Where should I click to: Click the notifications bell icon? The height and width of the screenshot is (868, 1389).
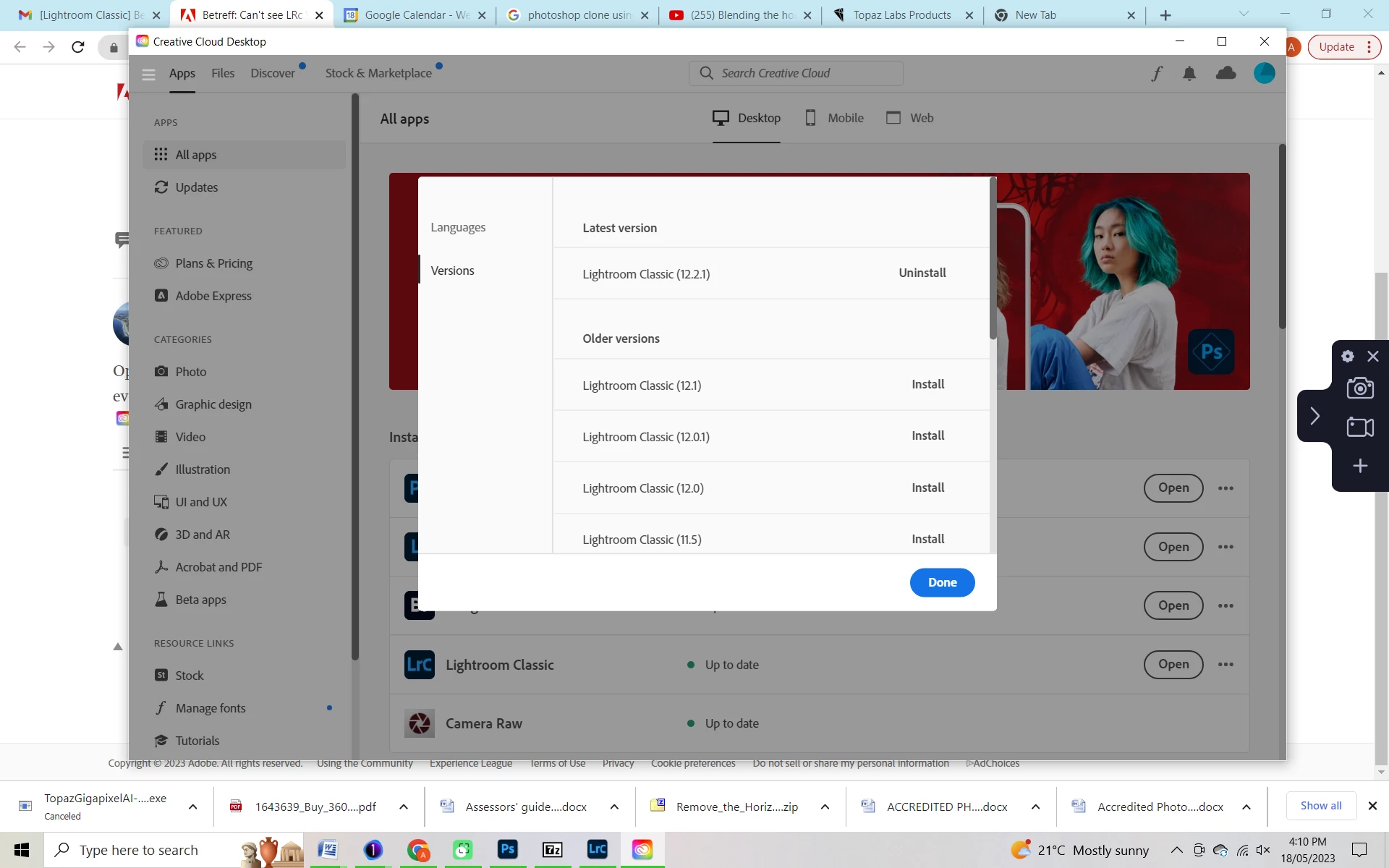pyautogui.click(x=1189, y=73)
